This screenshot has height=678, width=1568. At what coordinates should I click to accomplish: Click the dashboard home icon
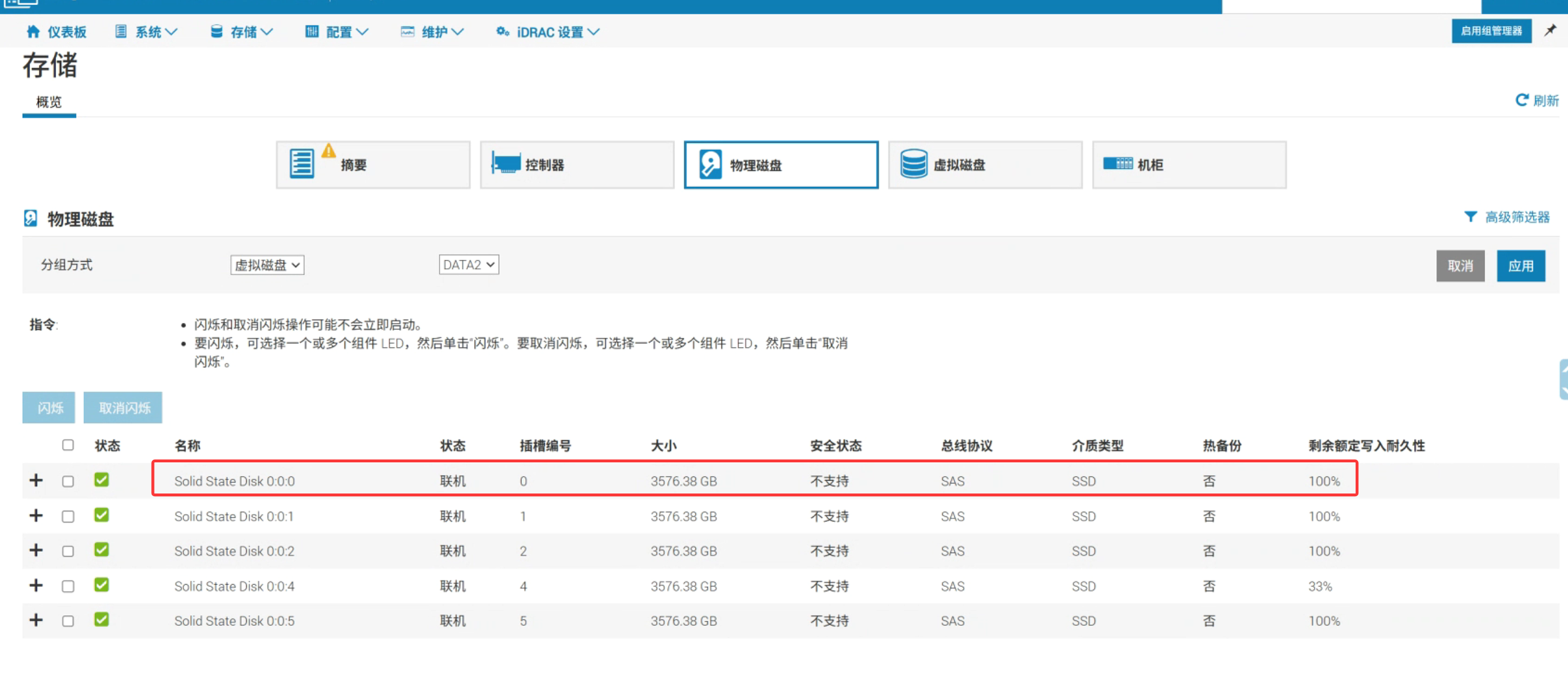point(33,32)
